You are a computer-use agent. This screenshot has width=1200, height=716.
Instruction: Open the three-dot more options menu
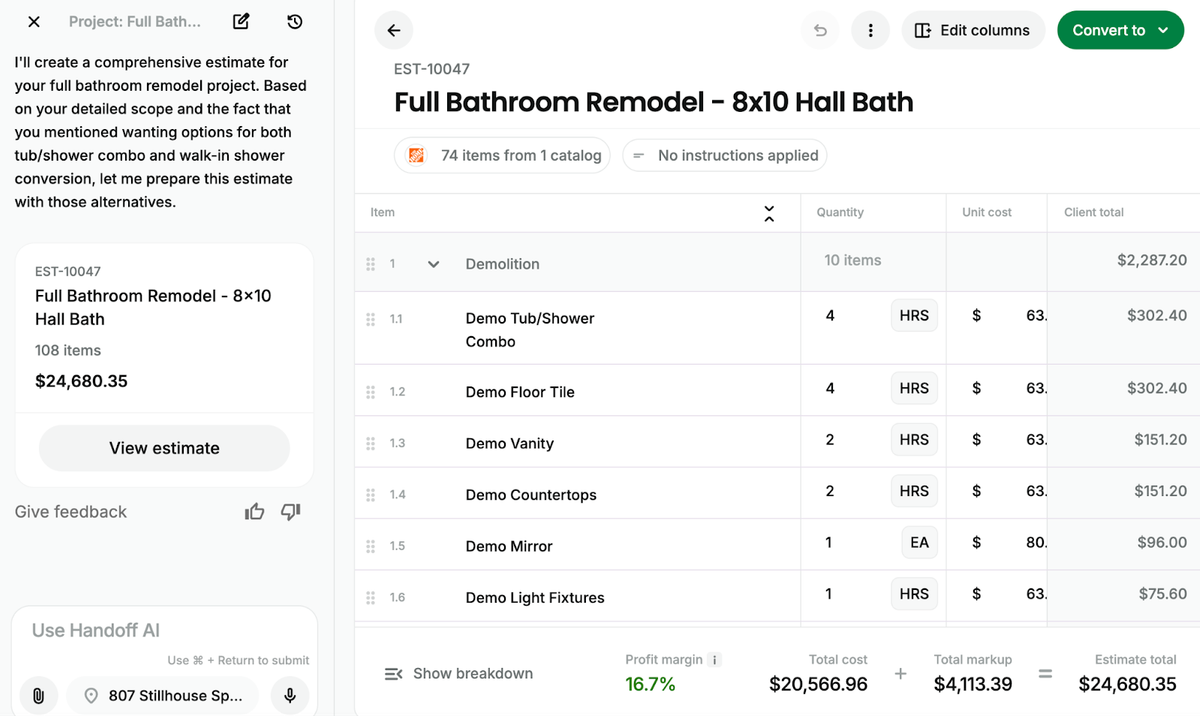(x=871, y=30)
